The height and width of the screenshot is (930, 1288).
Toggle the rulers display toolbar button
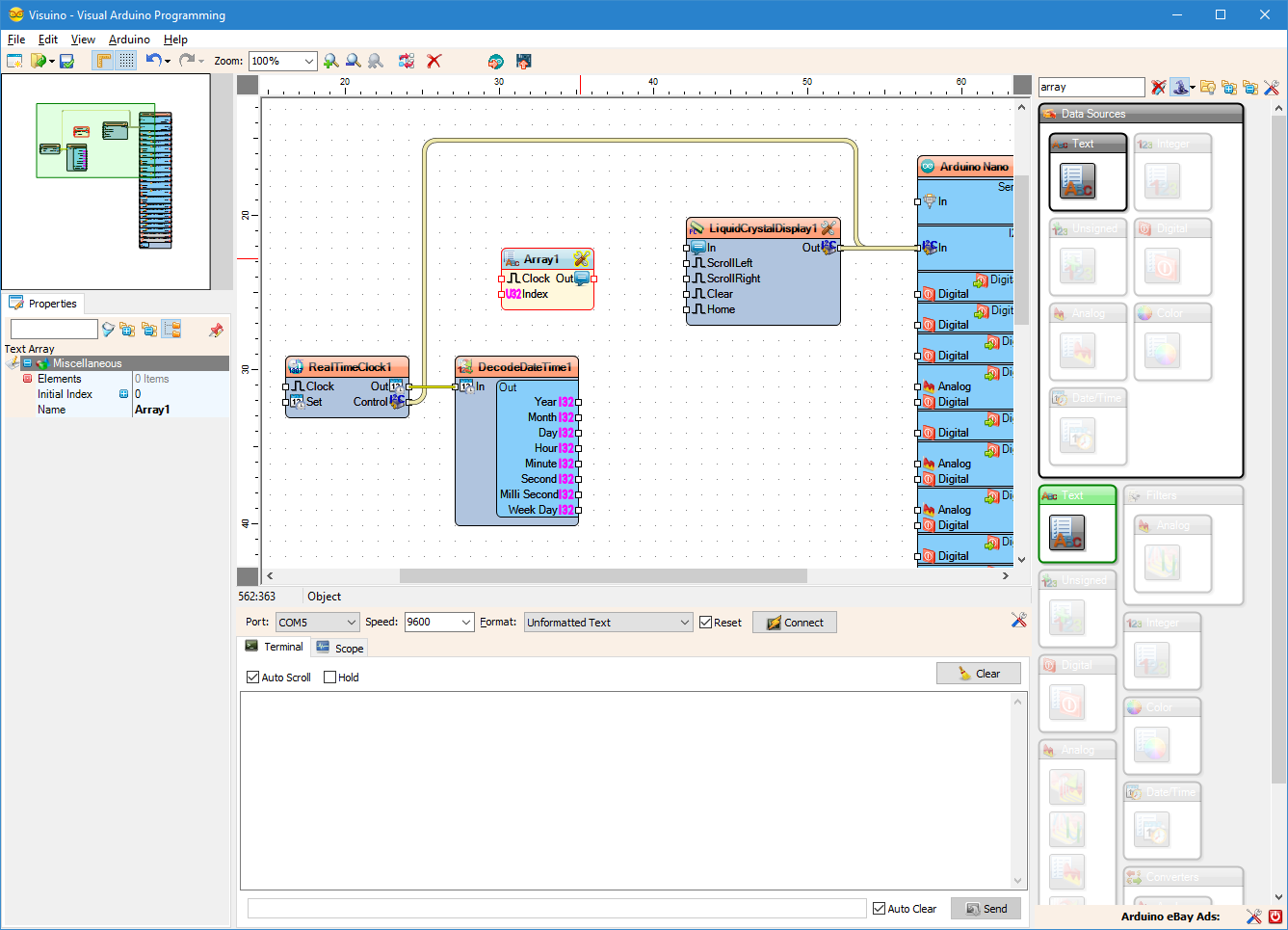(x=103, y=61)
